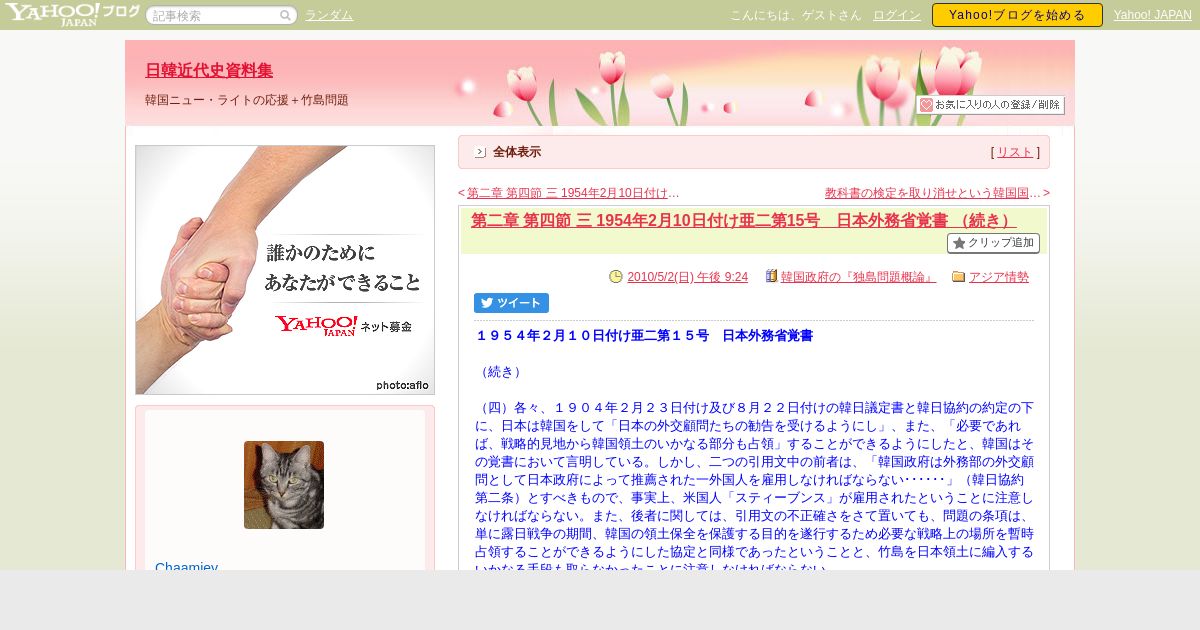Open the ランダム link
The image size is (1200, 630).
[x=329, y=15]
